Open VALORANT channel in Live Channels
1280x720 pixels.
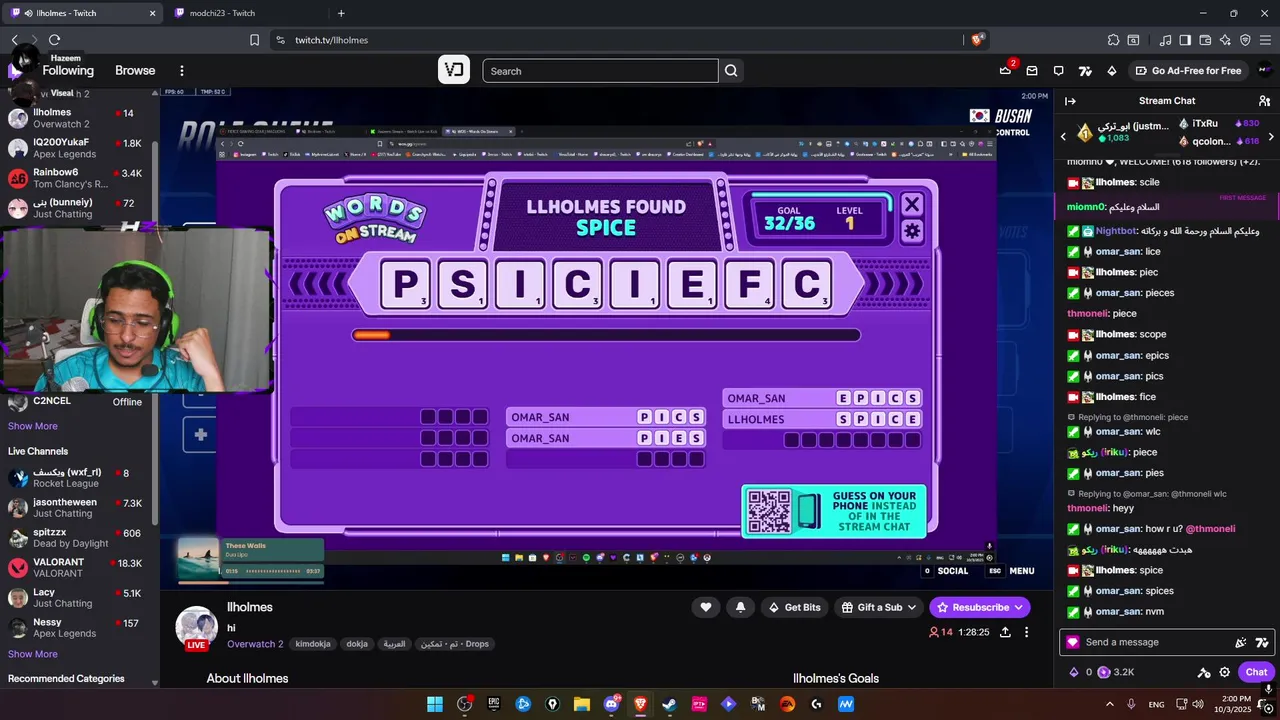coord(76,568)
